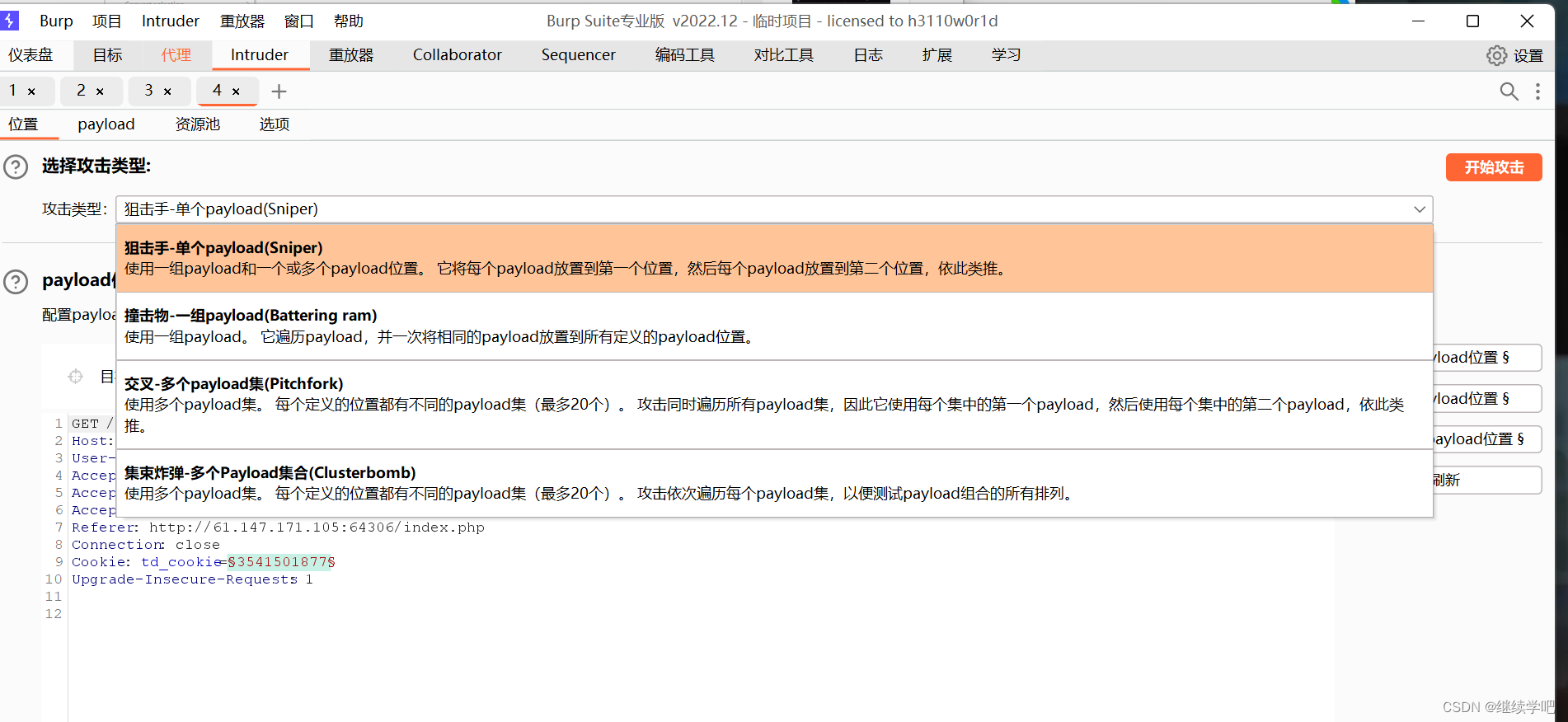Close Intruder tab 2 with its x

pos(100,91)
